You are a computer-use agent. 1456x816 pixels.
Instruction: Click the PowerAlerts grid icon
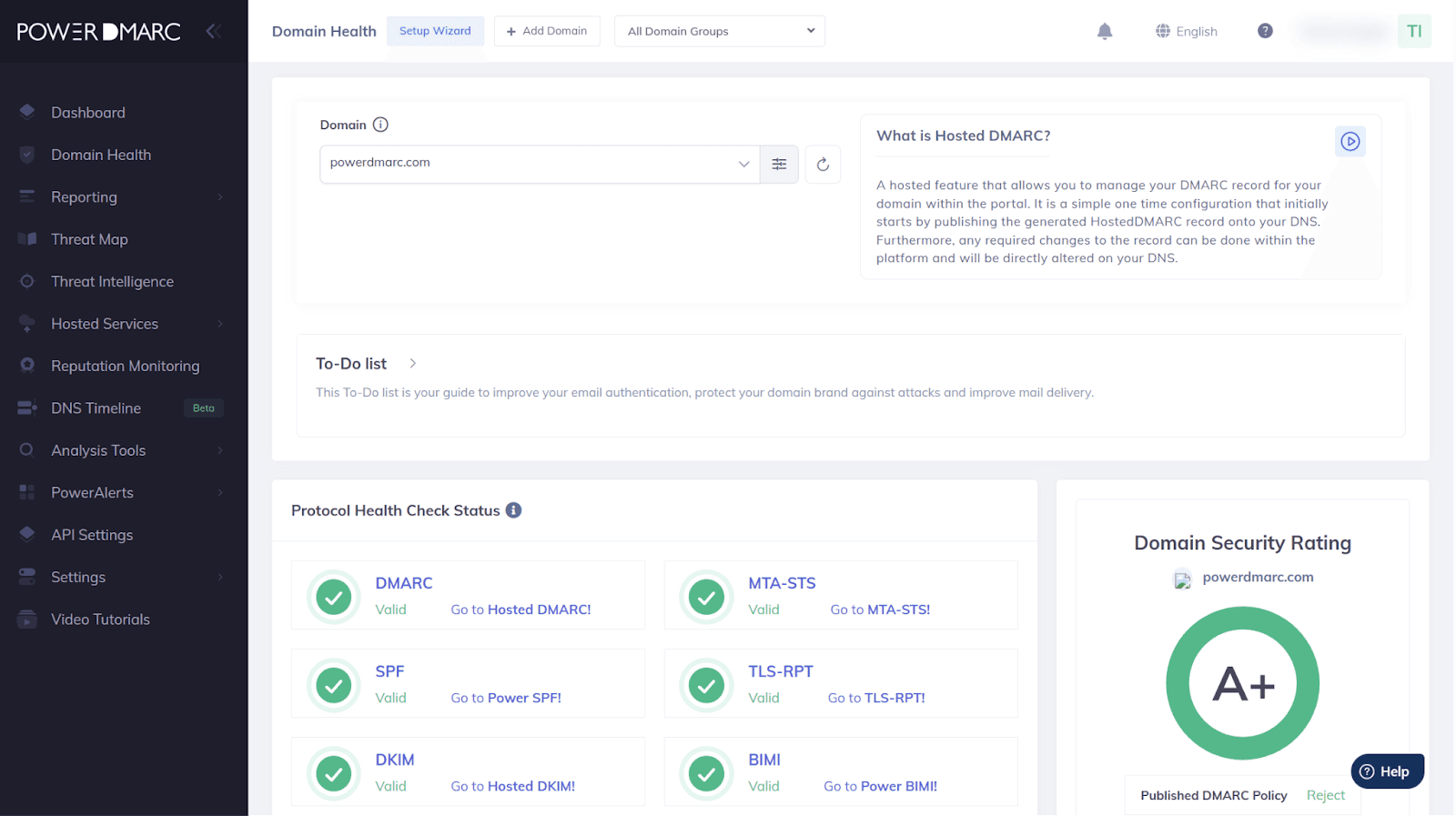tap(27, 492)
